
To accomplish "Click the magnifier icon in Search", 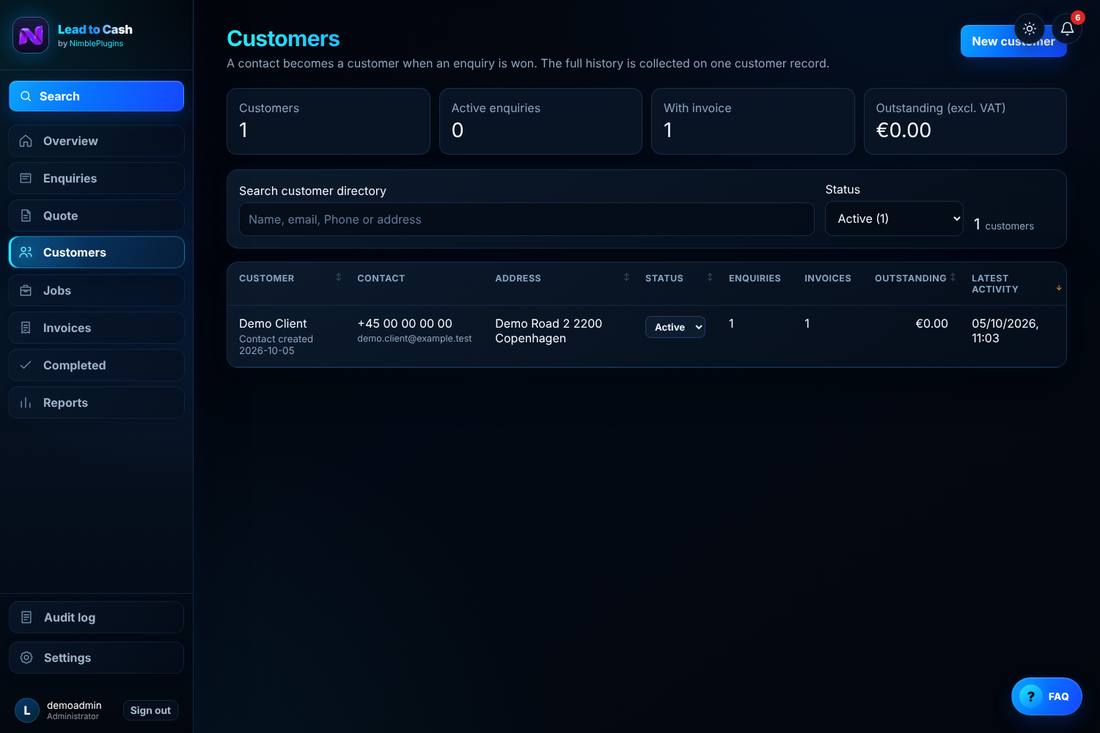I will 25,96.
